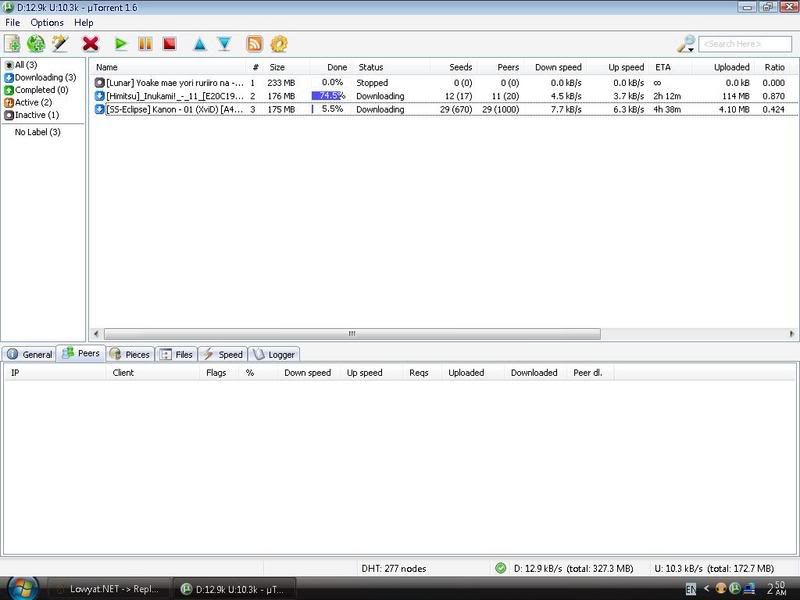Switch to the Peers tab
Screen dimensions: 800x600
(x=81, y=353)
